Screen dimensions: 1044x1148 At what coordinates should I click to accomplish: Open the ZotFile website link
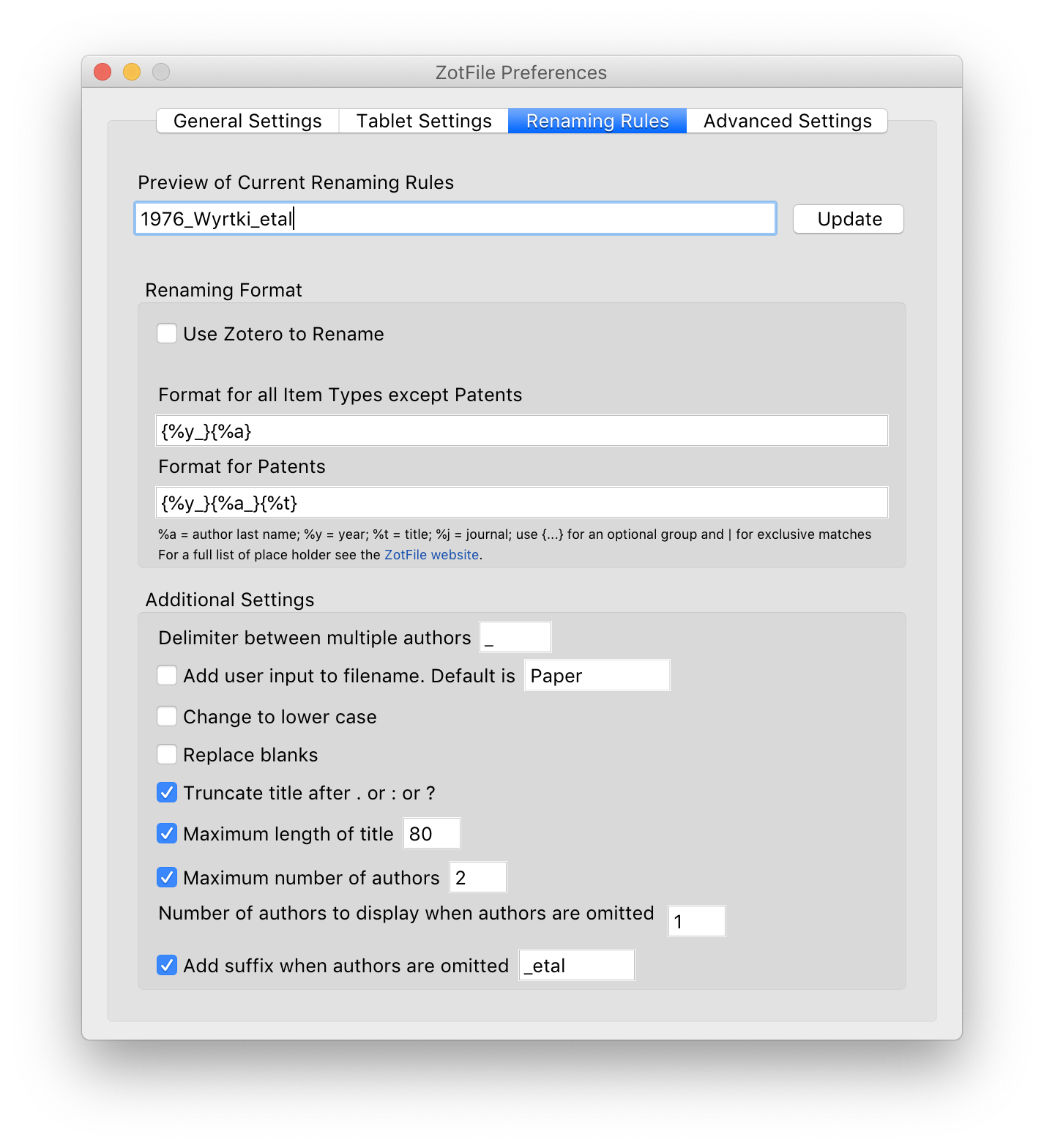[x=431, y=555]
